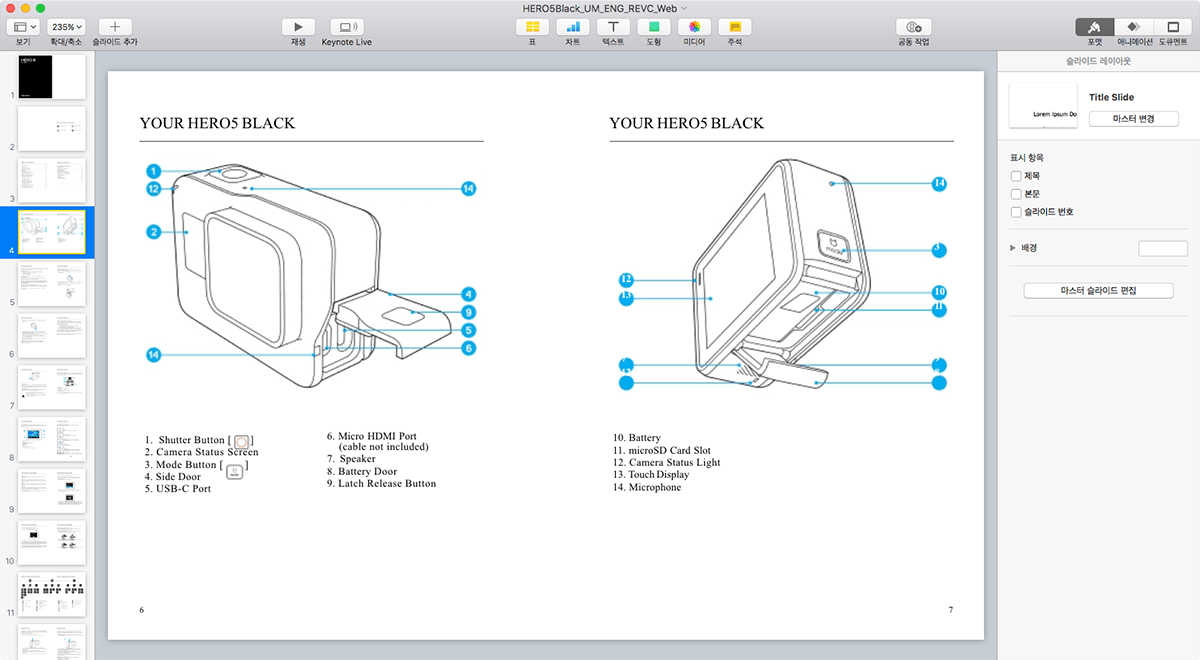Click the '7. Speaker' text
The height and width of the screenshot is (660, 1200).
pos(351,459)
